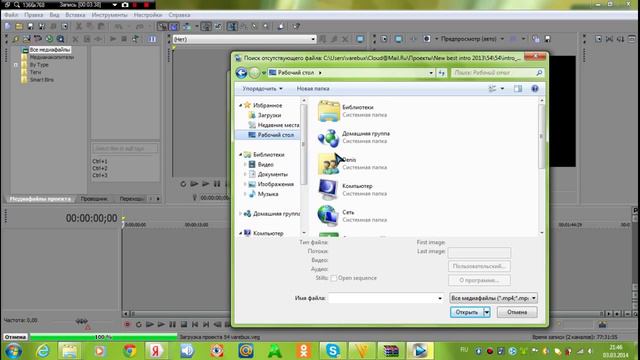Click the New project icon in Vegas toolbar
This screenshot has width=640, height=360.
coord(8,27)
